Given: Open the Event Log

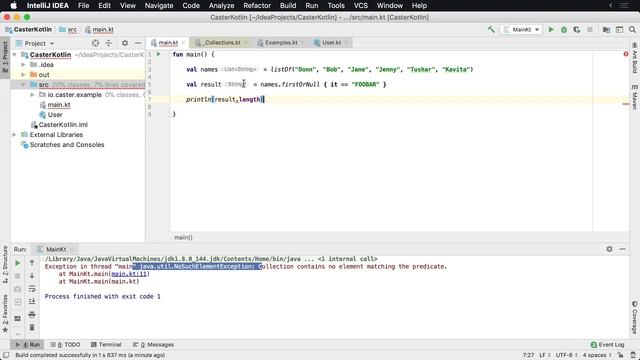Looking at the screenshot, I should [x=608, y=345].
